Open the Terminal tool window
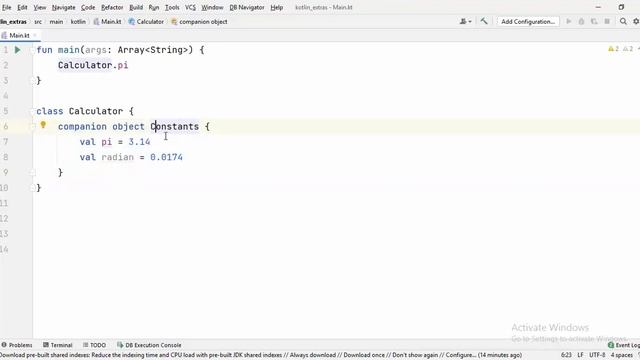Screen dimensions: 640x360 pyautogui.click(x=58, y=345)
